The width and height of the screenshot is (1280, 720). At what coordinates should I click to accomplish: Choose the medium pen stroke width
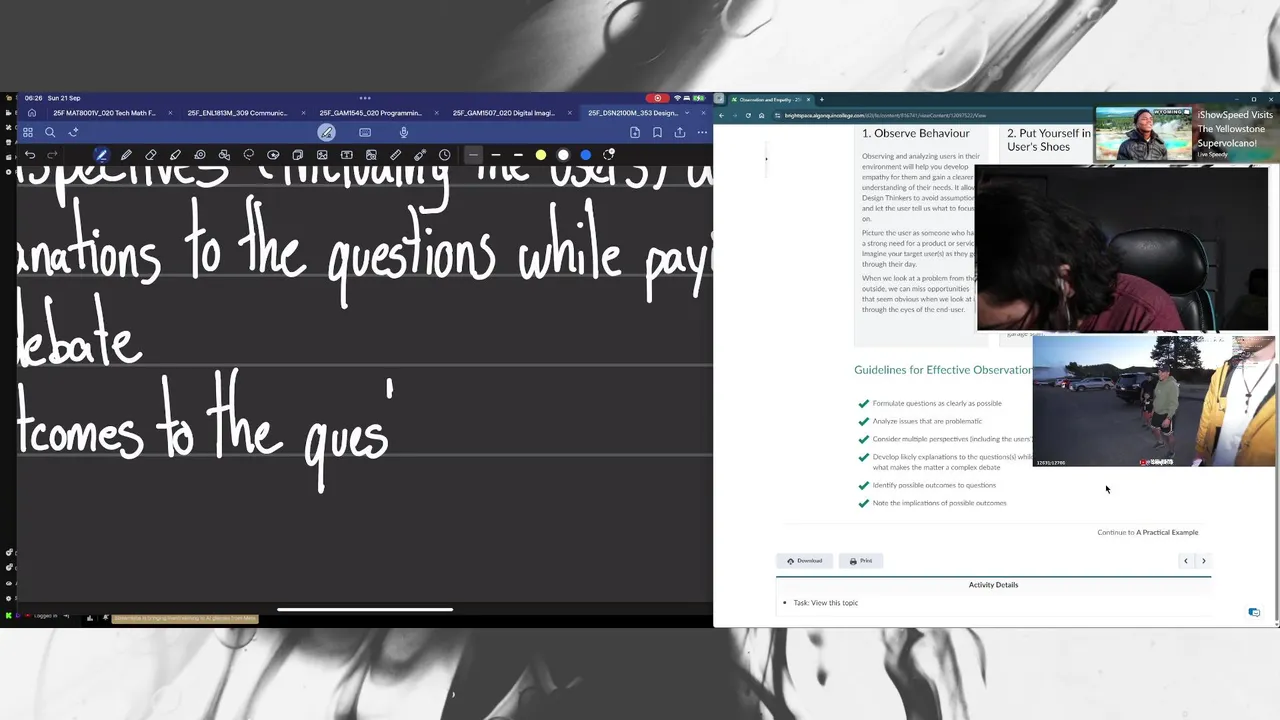[x=496, y=155]
